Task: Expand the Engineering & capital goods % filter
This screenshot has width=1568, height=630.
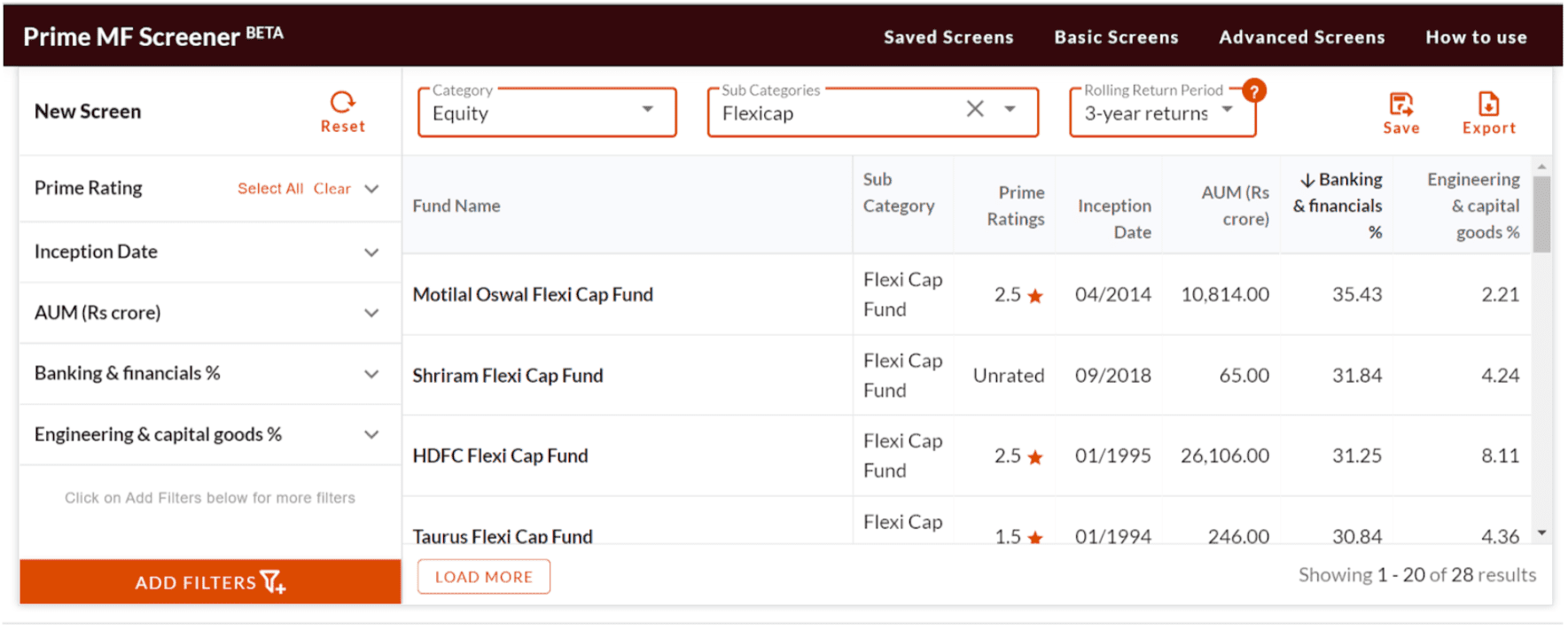Action: pyautogui.click(x=371, y=434)
